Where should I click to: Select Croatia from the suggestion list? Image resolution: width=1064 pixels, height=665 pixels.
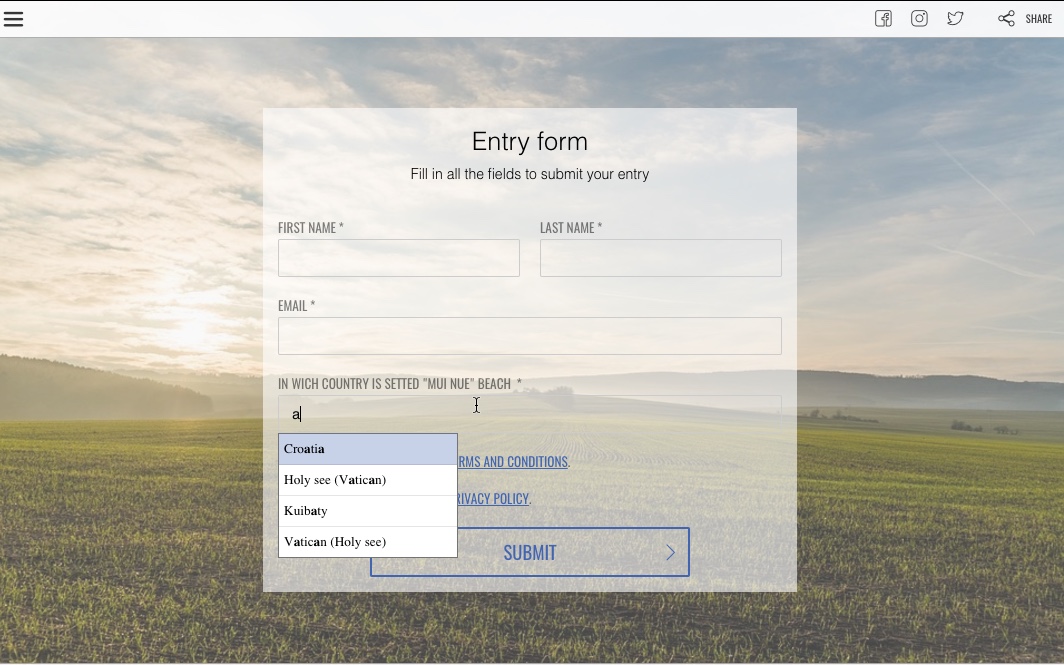tap(367, 449)
